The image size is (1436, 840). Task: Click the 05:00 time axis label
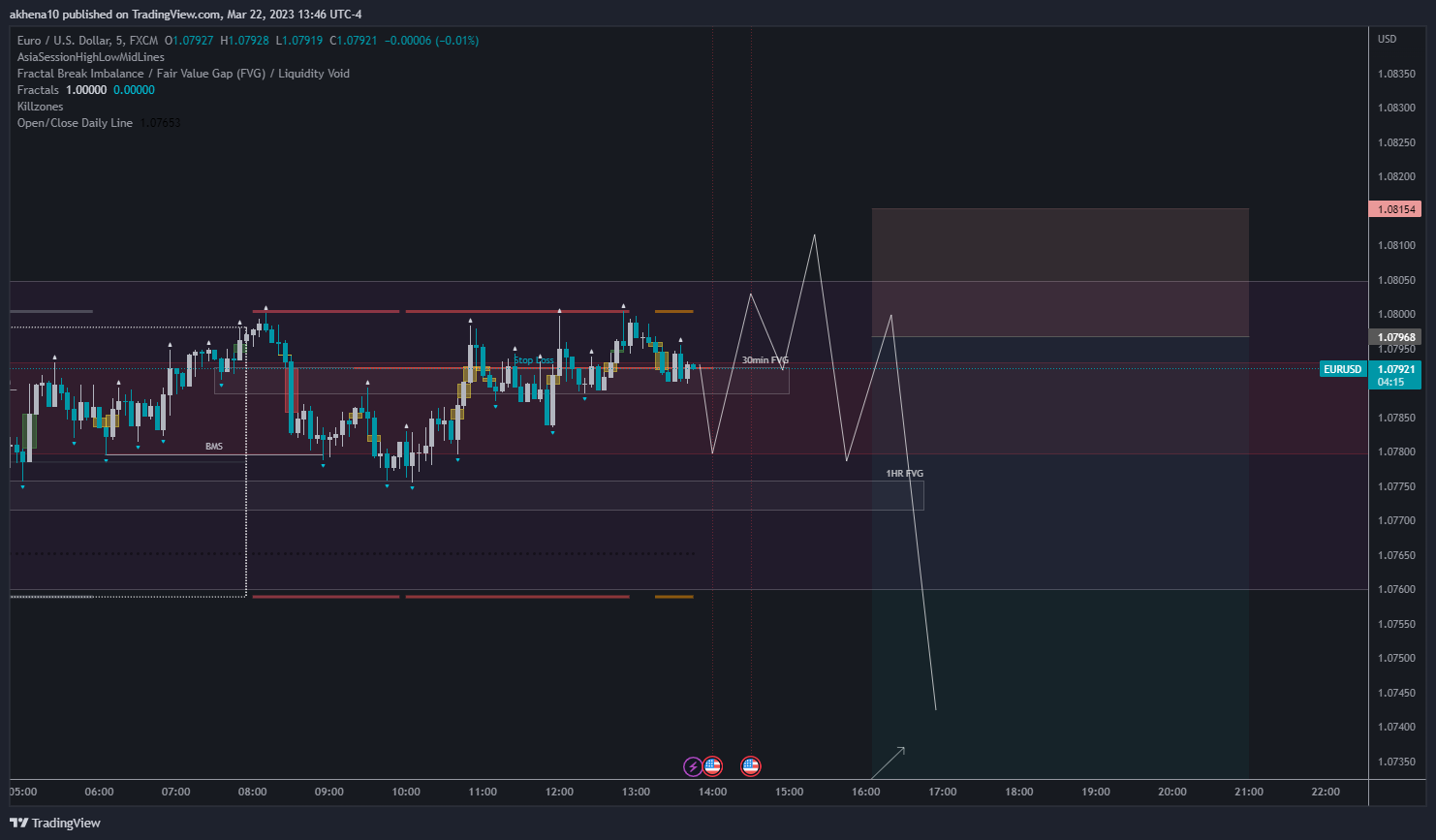pos(23,792)
